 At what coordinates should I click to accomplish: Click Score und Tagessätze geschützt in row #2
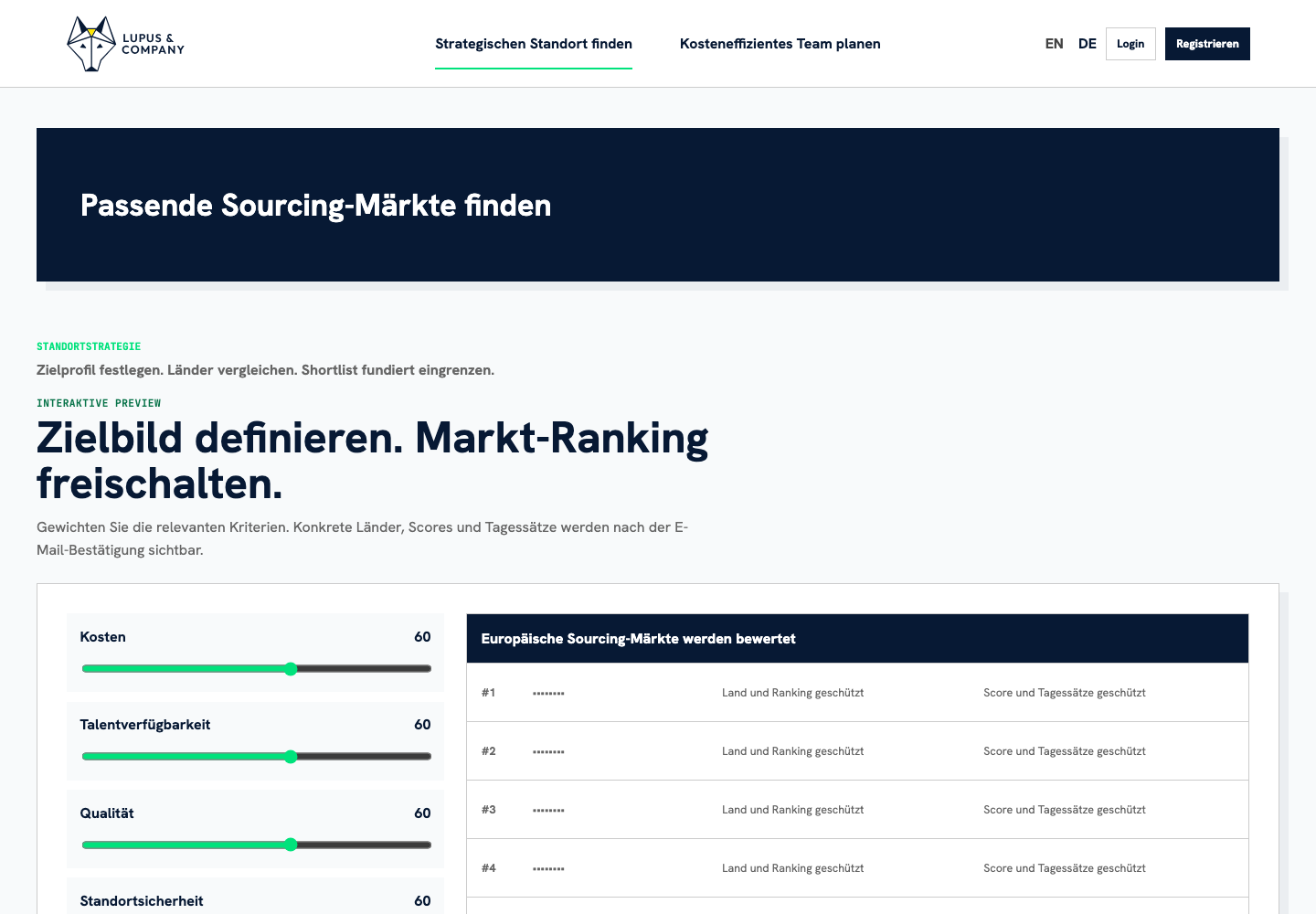coord(1065,751)
